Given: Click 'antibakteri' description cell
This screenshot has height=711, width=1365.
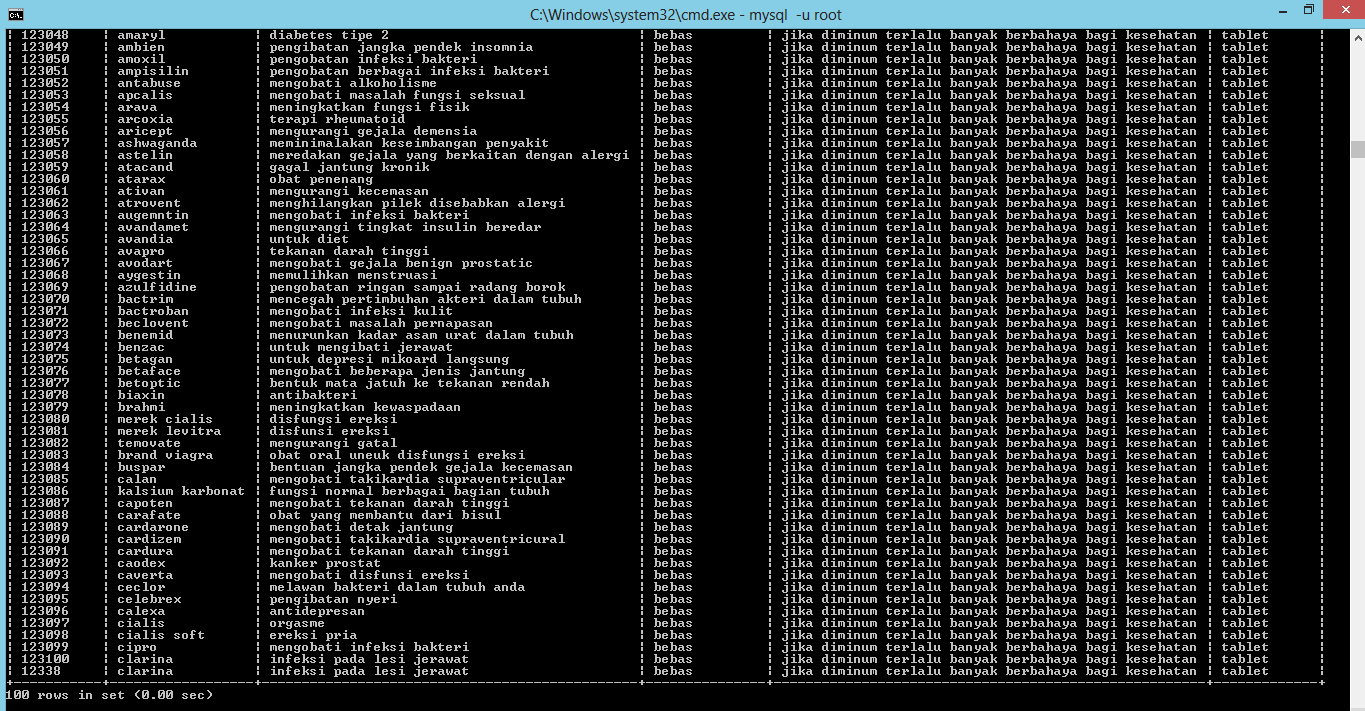Looking at the screenshot, I should coord(313,395).
